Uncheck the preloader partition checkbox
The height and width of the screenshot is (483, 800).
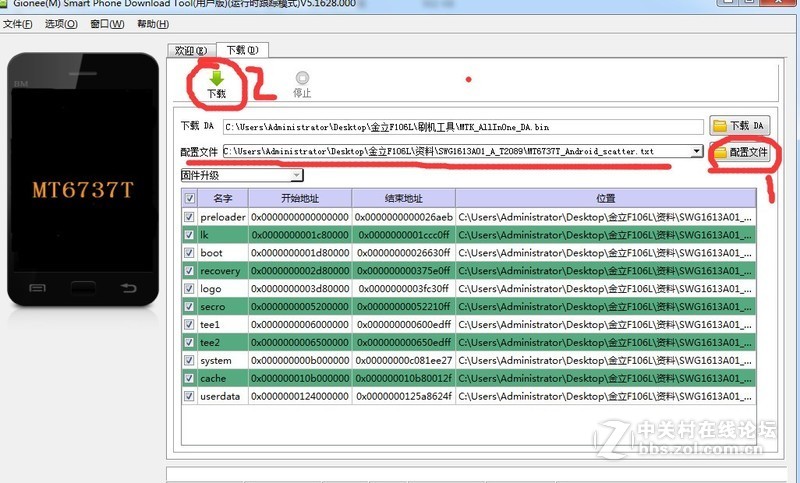pos(189,217)
